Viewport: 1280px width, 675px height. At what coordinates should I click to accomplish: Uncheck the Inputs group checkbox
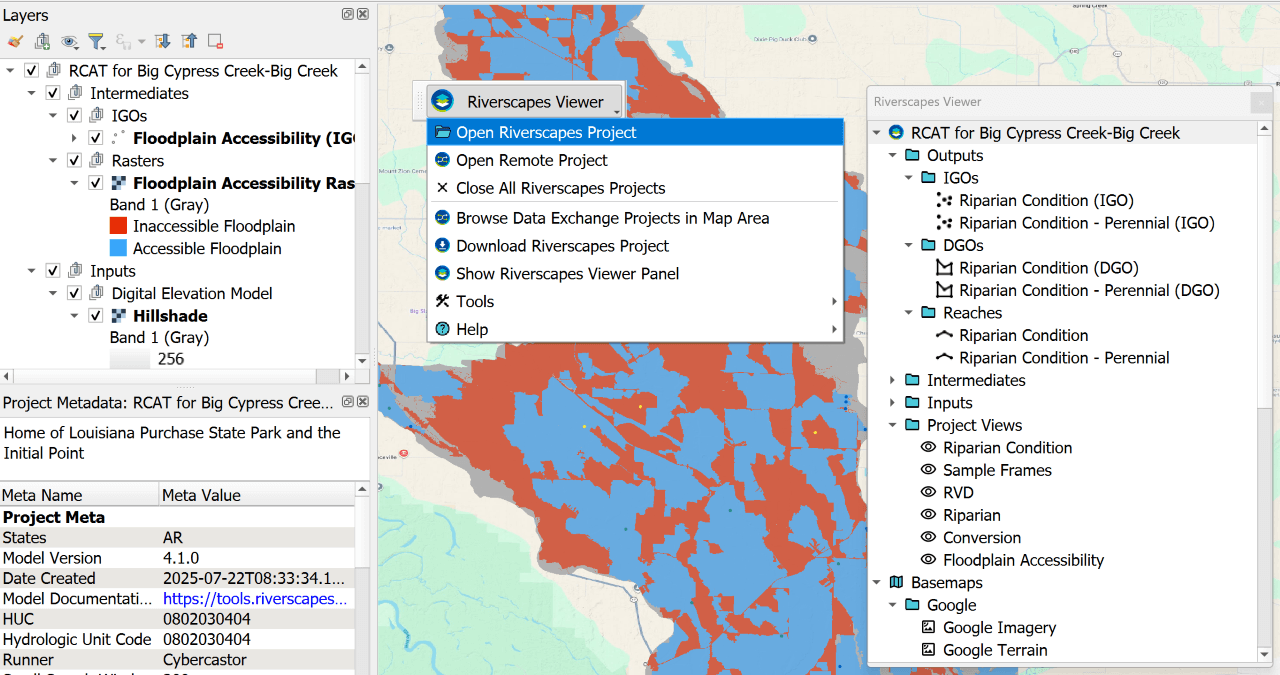coord(53,271)
